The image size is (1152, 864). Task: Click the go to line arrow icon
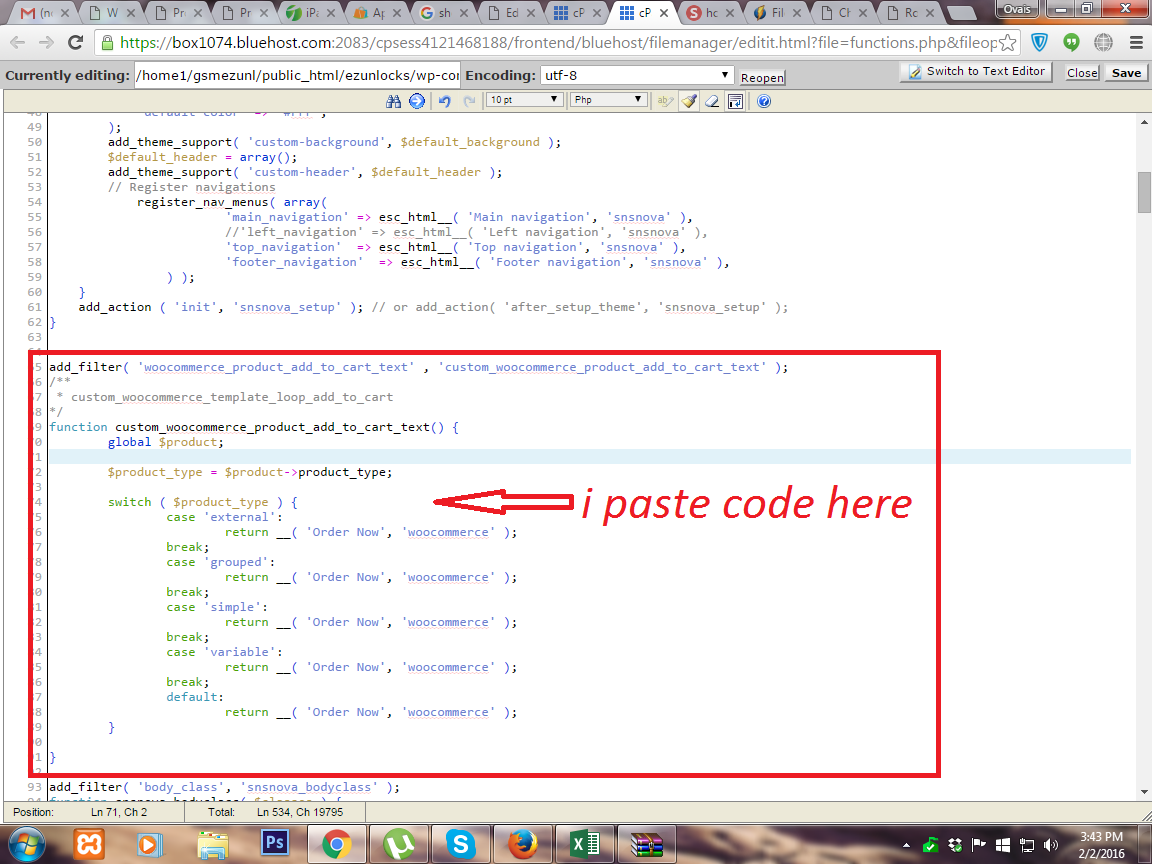click(x=416, y=101)
